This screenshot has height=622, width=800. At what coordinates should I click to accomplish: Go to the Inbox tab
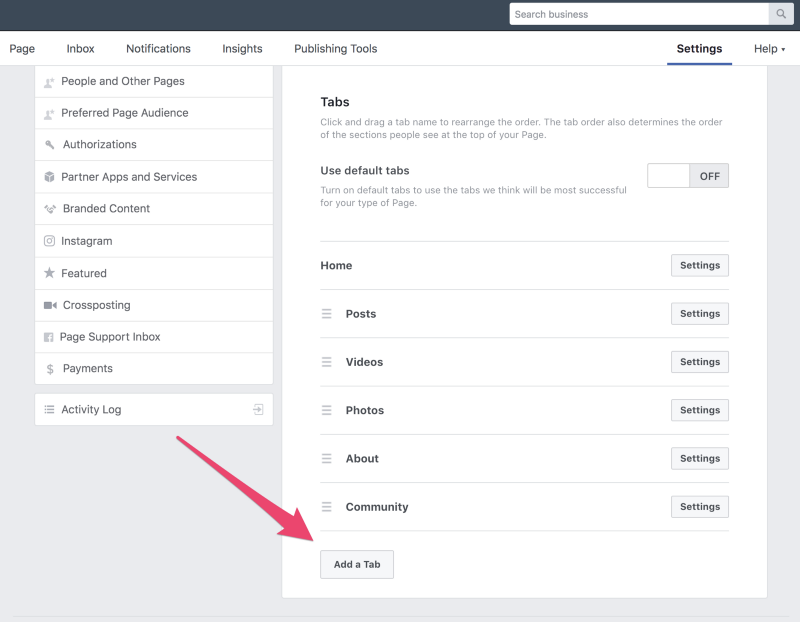[x=80, y=49]
